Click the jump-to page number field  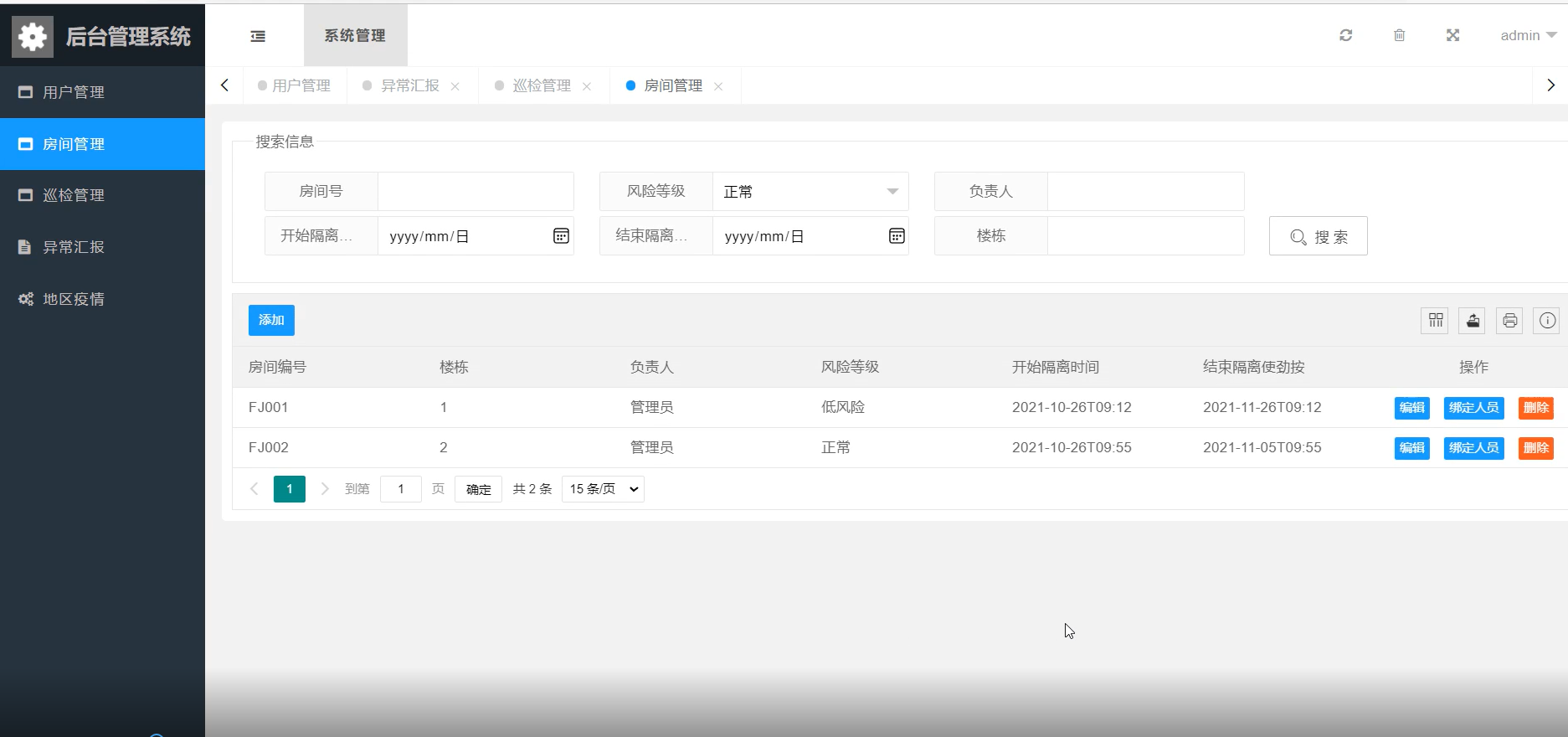coord(401,489)
